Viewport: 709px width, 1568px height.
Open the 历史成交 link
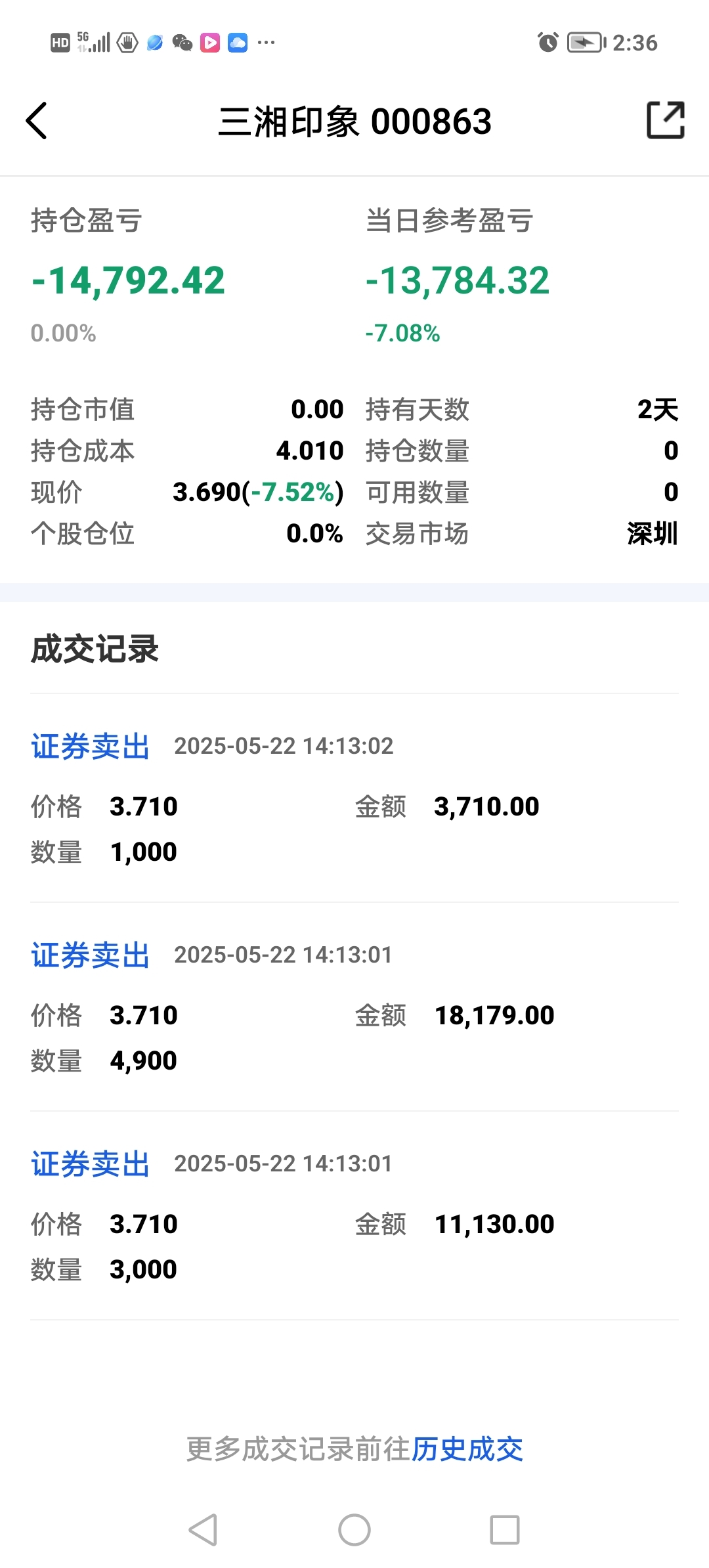pos(467,1449)
